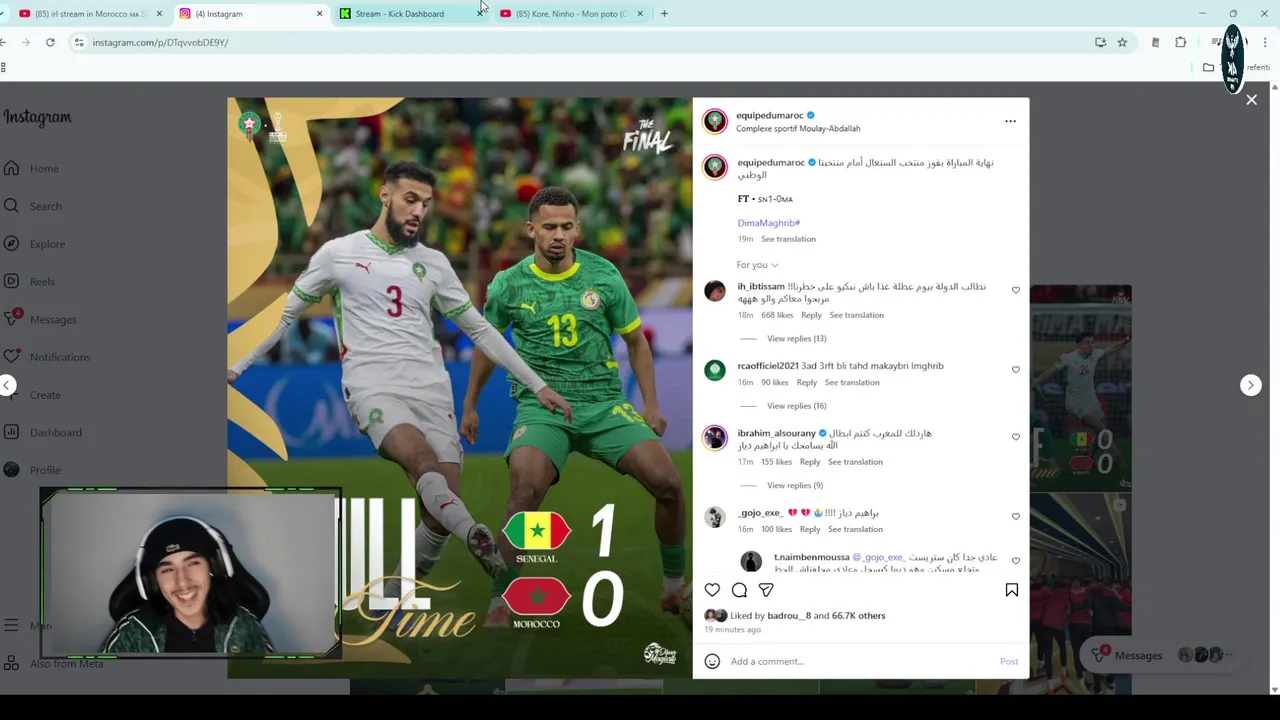Screen dimensions: 1280x720
Task: Open the three-dots post options menu
Action: [x=1010, y=121]
